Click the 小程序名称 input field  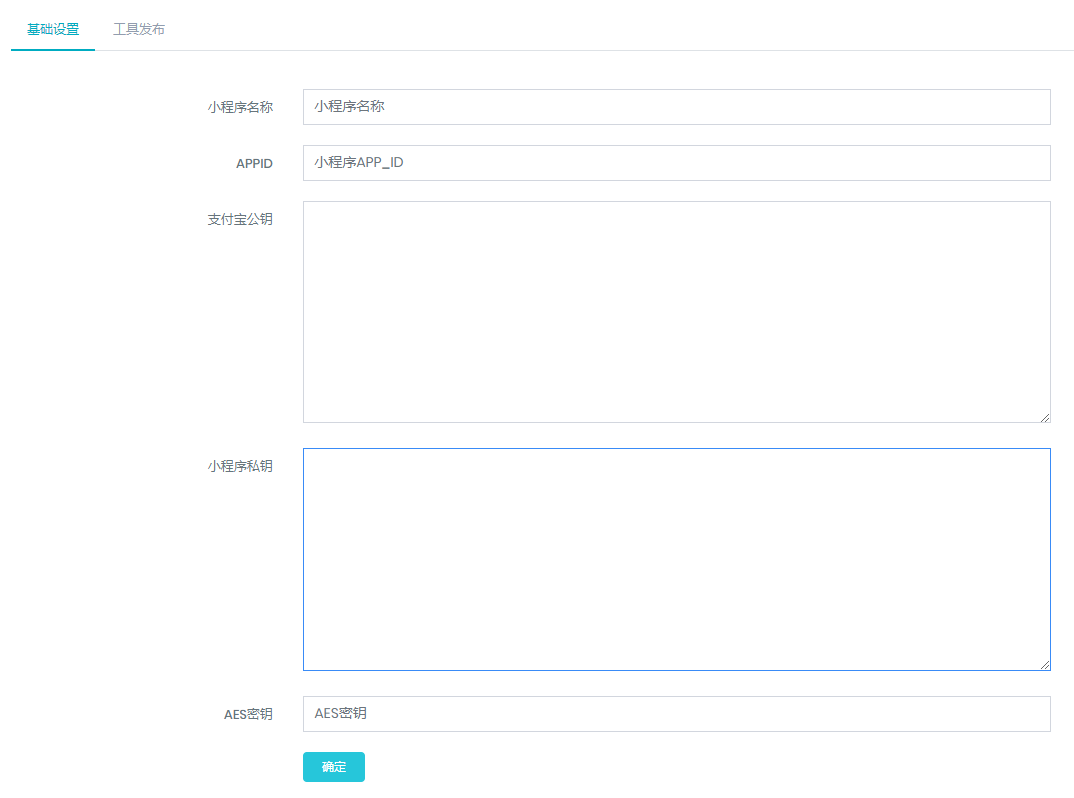pyautogui.click(x=676, y=107)
